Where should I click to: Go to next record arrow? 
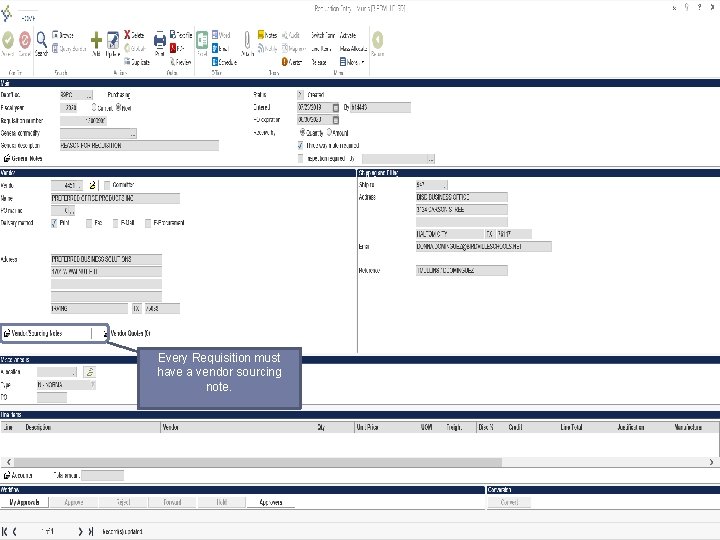(x=80, y=531)
